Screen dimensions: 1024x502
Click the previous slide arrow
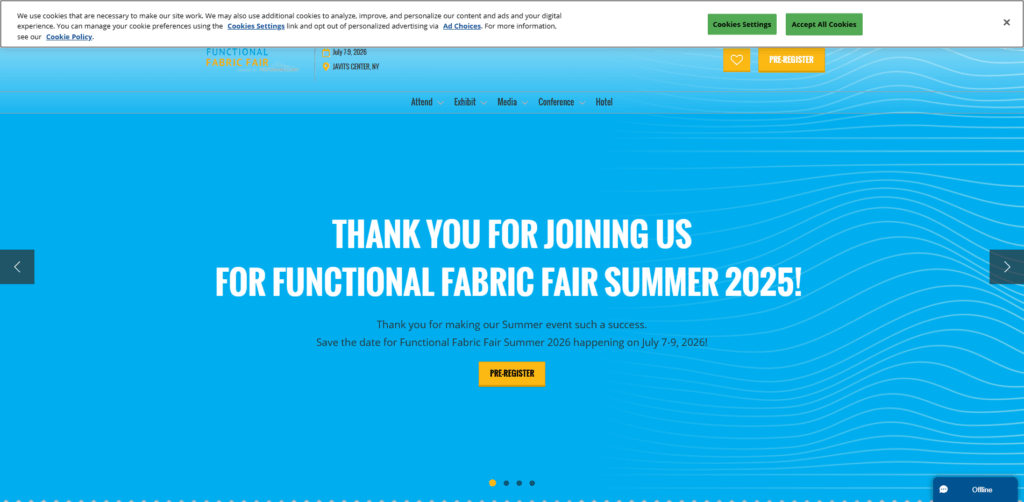pyautogui.click(x=17, y=267)
